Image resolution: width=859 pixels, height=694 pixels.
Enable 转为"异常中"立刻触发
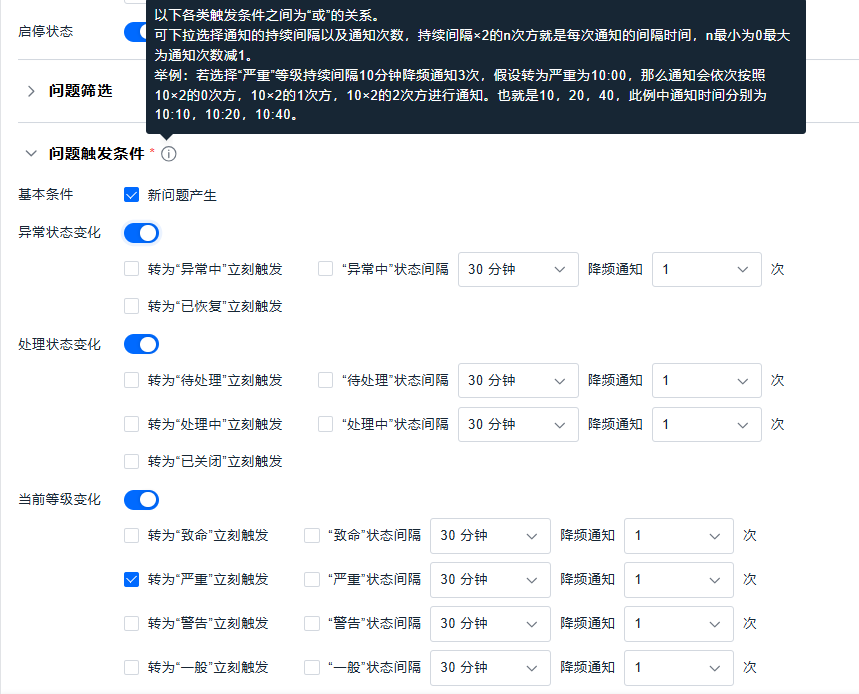point(131,269)
